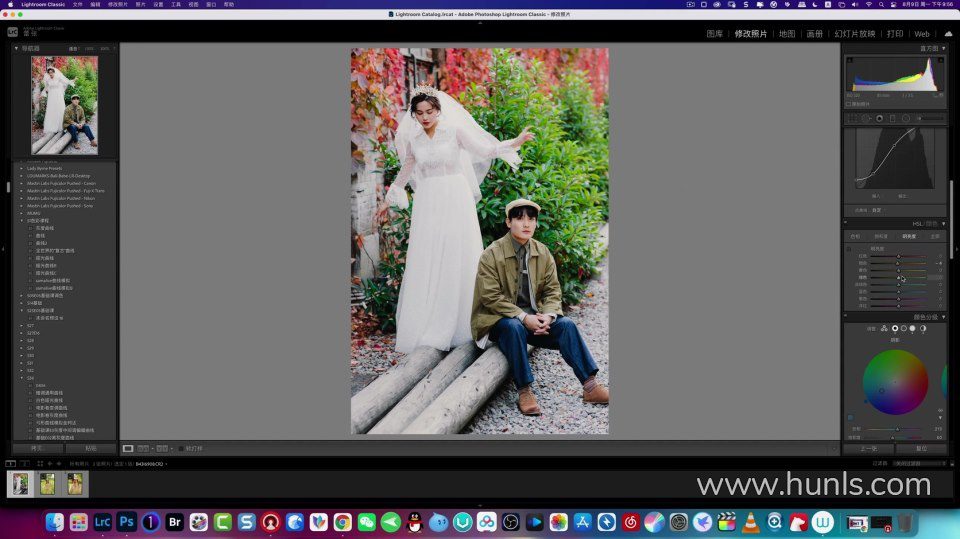The image size is (960, 539).
Task: Click the 复位 reset button
Action: click(x=920, y=449)
